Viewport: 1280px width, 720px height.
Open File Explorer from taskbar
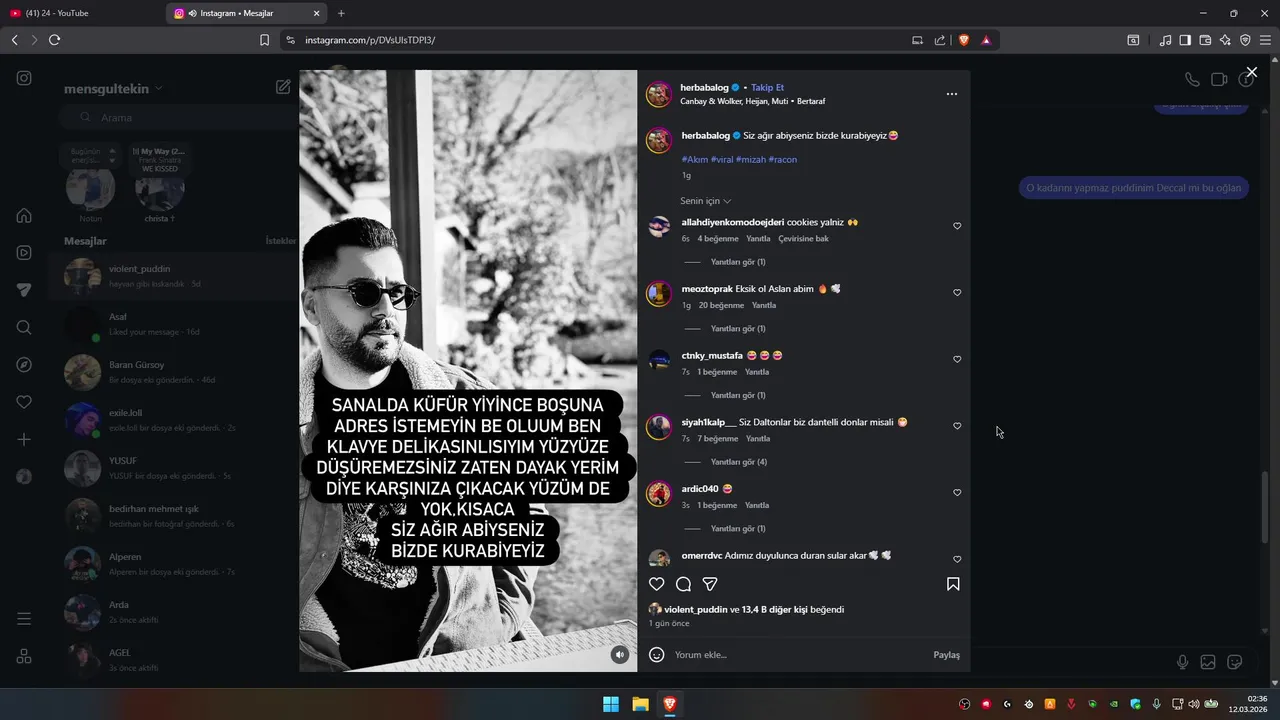[x=640, y=704]
